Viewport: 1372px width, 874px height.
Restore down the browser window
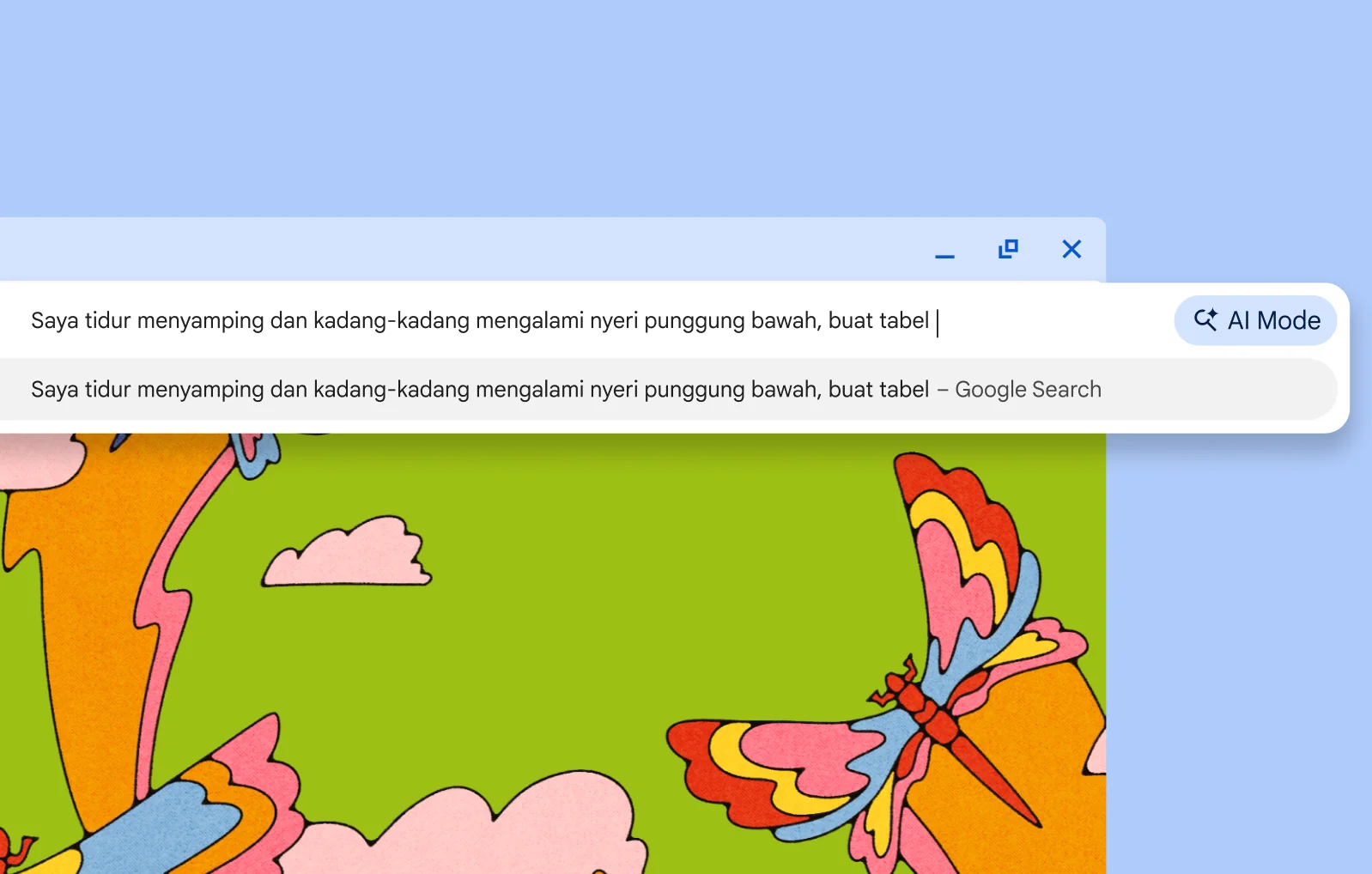point(1008,249)
